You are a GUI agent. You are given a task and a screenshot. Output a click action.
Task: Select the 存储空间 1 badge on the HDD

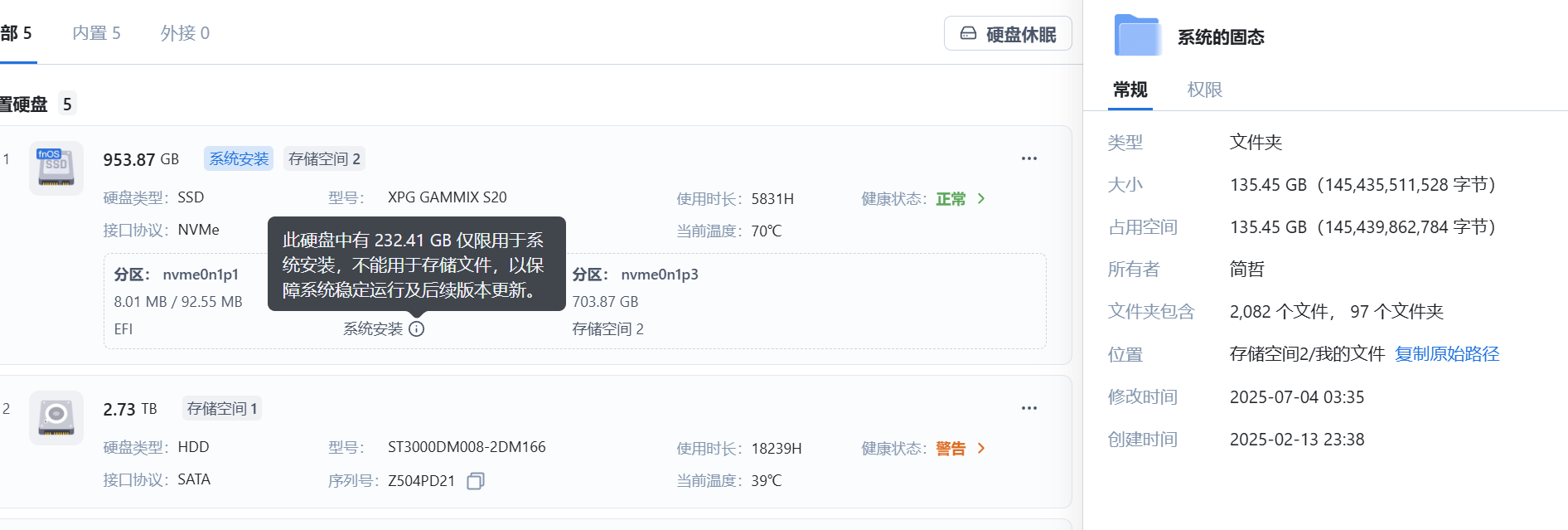pyautogui.click(x=221, y=408)
